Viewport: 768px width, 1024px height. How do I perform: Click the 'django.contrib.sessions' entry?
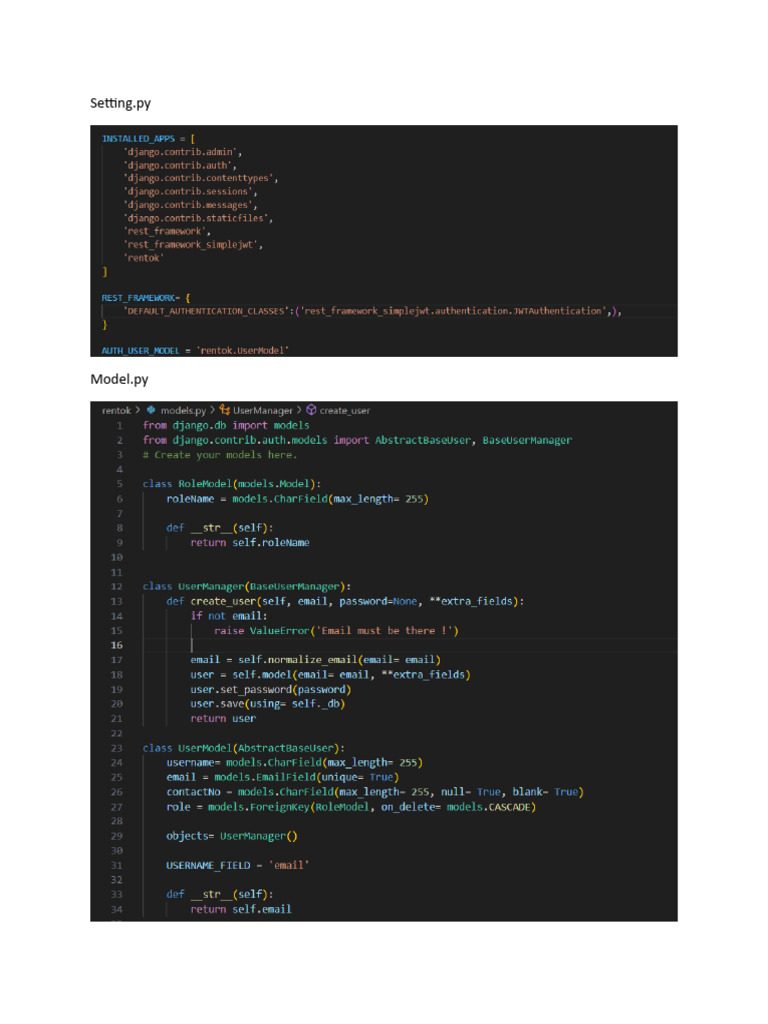point(188,192)
